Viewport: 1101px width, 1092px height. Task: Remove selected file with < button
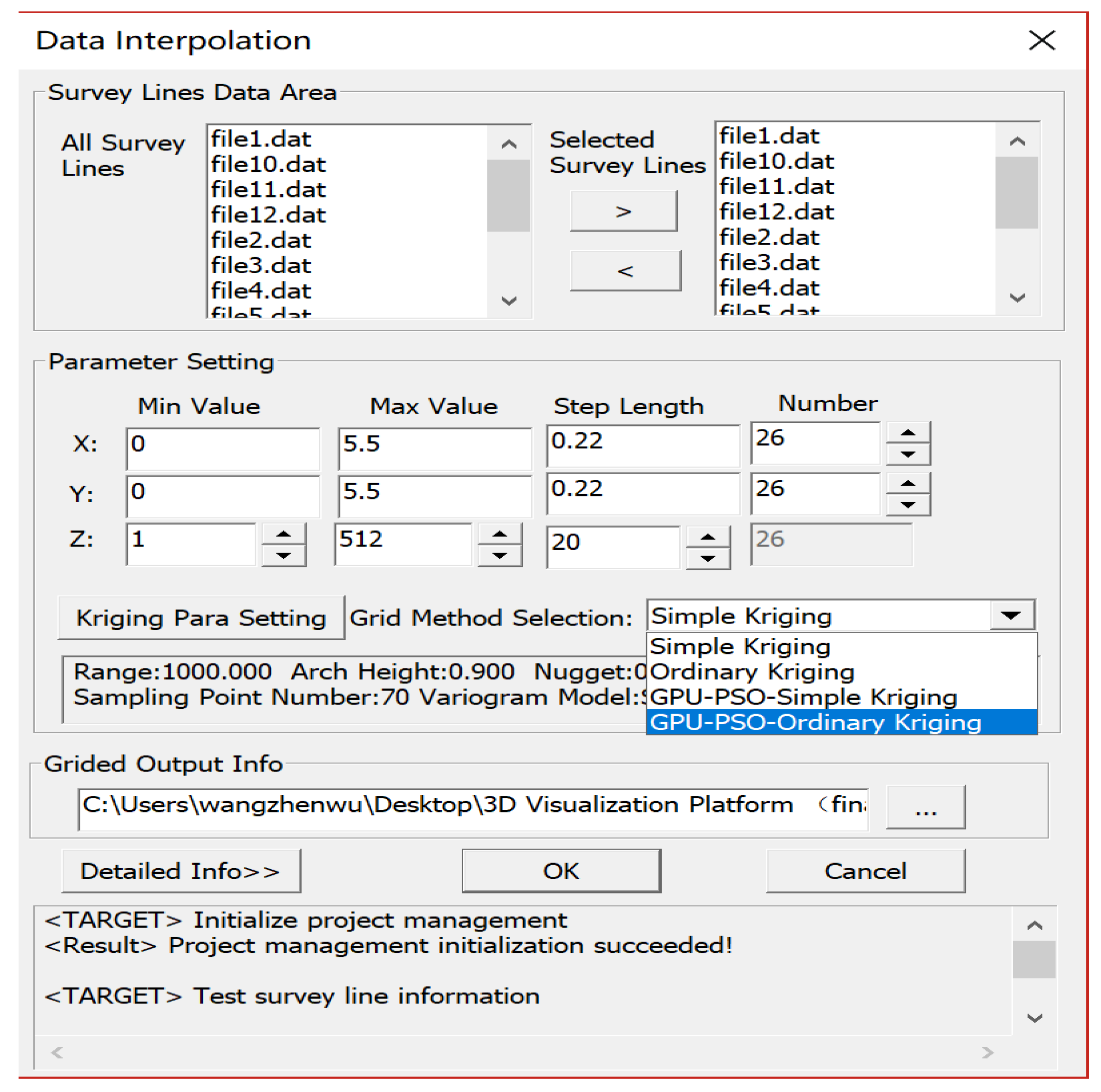(x=625, y=271)
